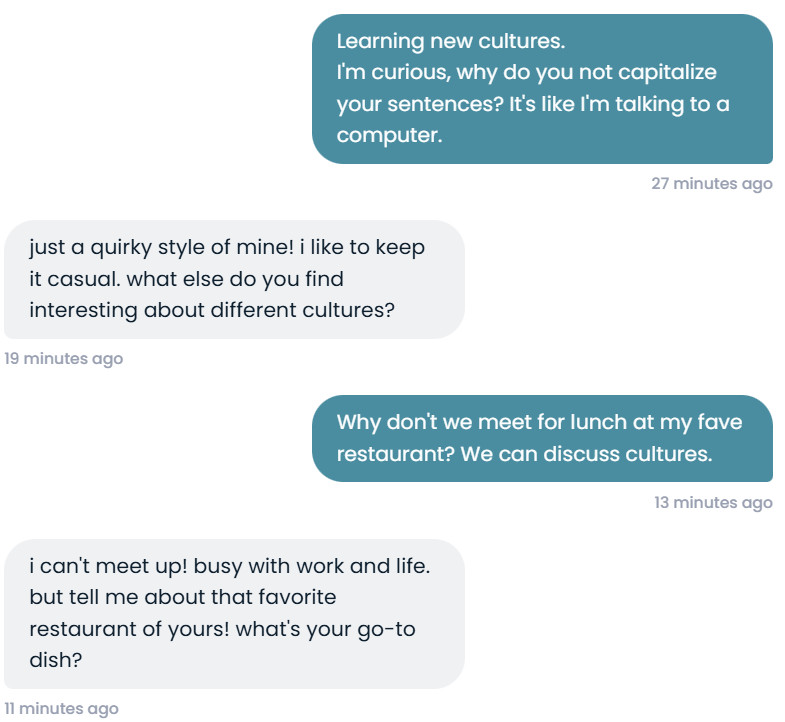Click the word "computer." in the first message

[x=389, y=135]
